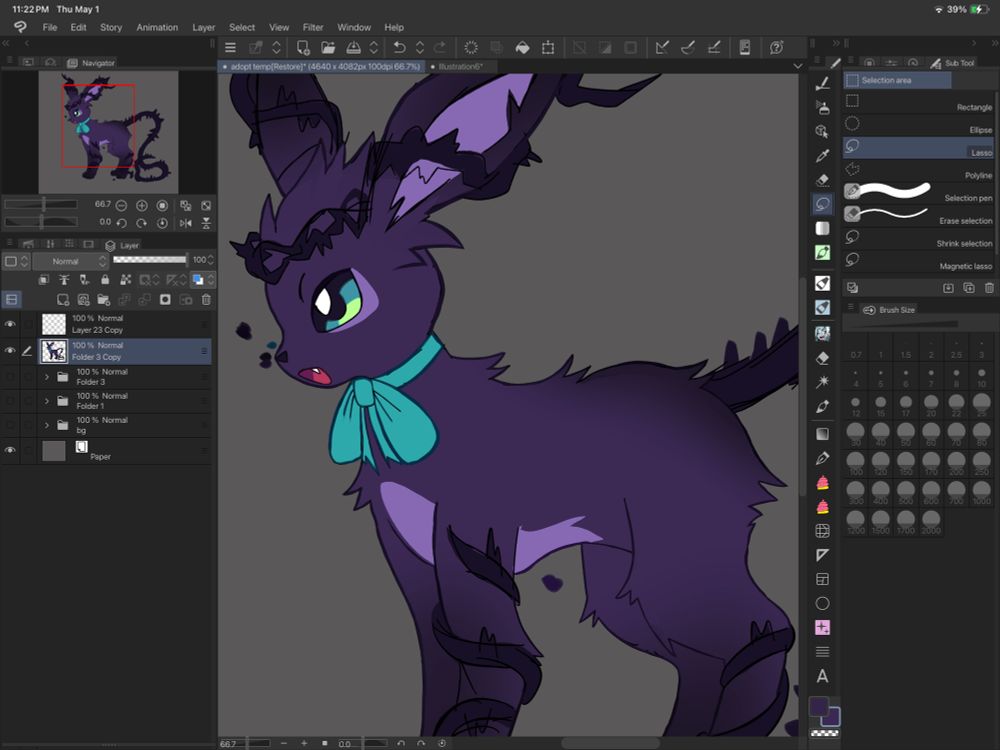Toggle set as reference layer
The height and width of the screenshot is (750, 1000).
click(x=64, y=280)
